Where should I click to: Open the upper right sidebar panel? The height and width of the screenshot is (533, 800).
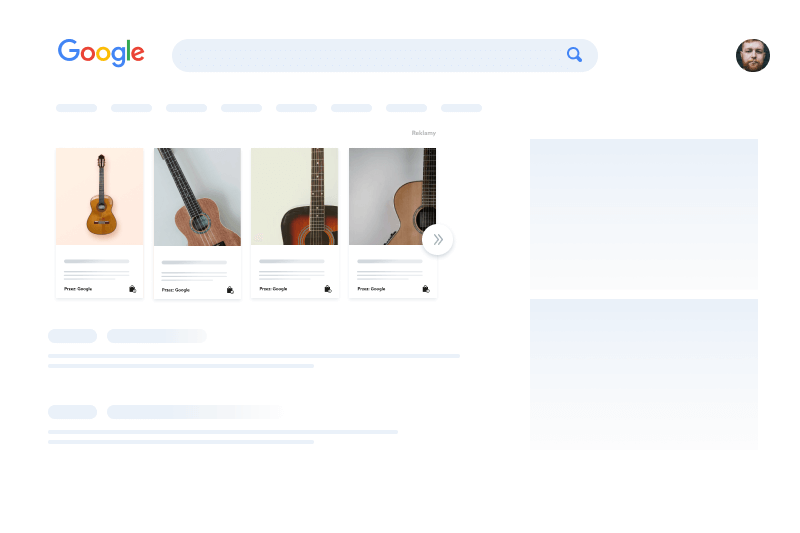[644, 214]
